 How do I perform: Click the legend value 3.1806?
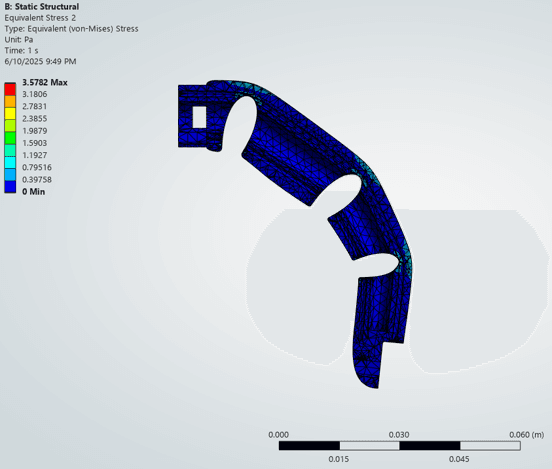[34, 94]
